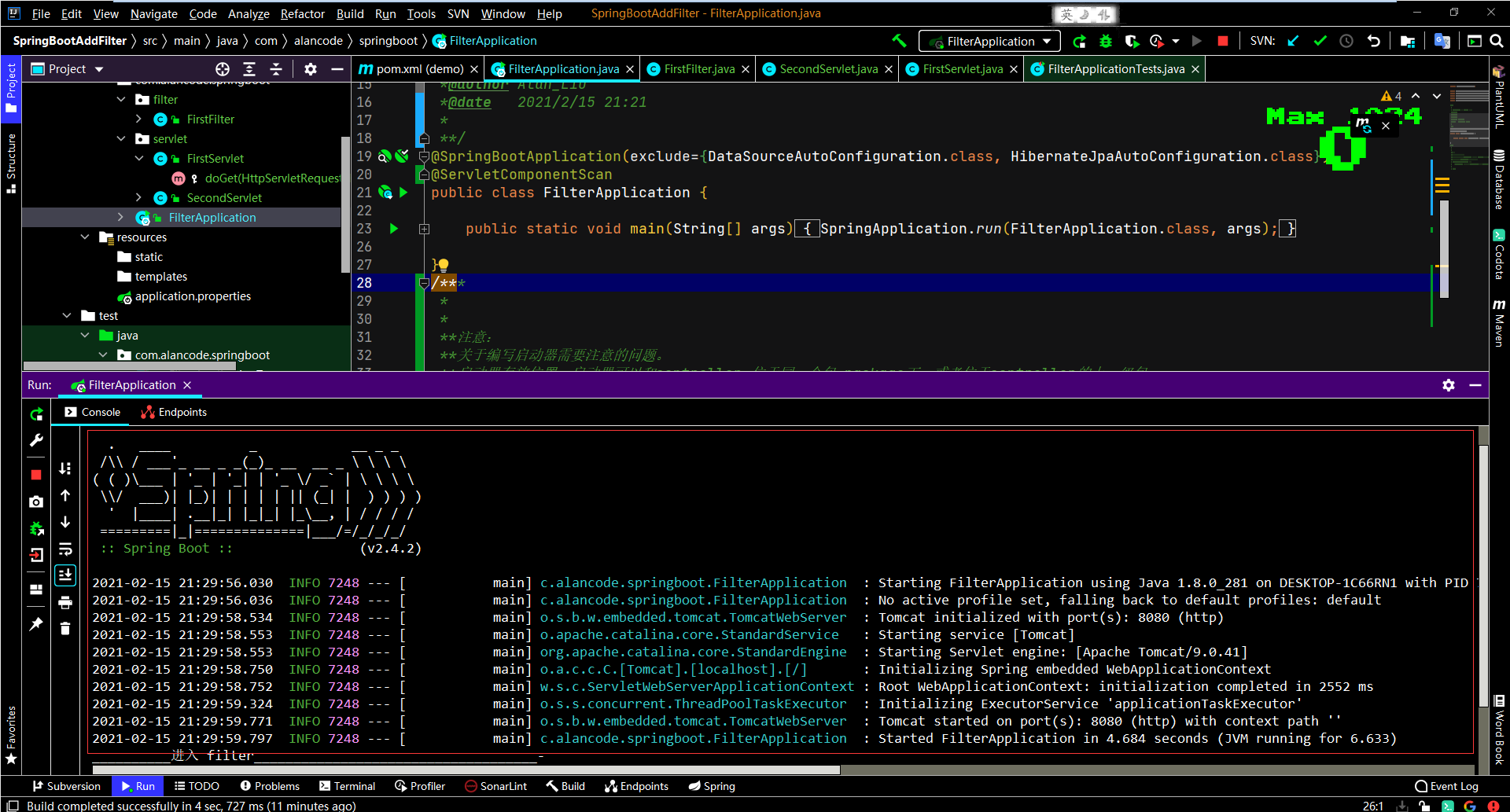This screenshot has width=1510, height=812.
Task: Collapse all in Project panel
Action: [276, 69]
